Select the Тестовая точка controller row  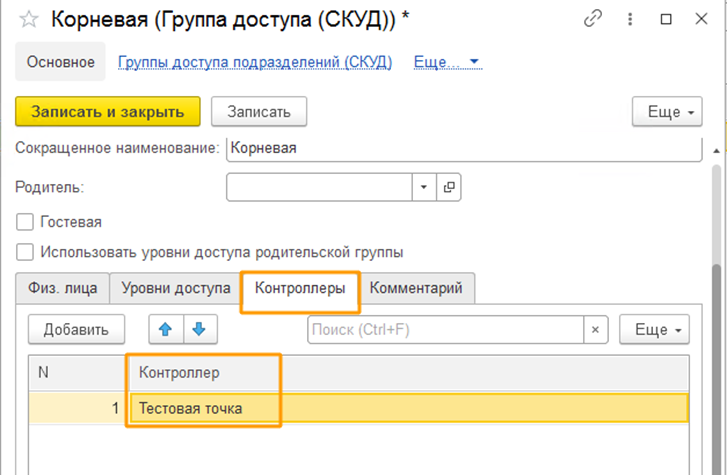[x=400, y=408]
